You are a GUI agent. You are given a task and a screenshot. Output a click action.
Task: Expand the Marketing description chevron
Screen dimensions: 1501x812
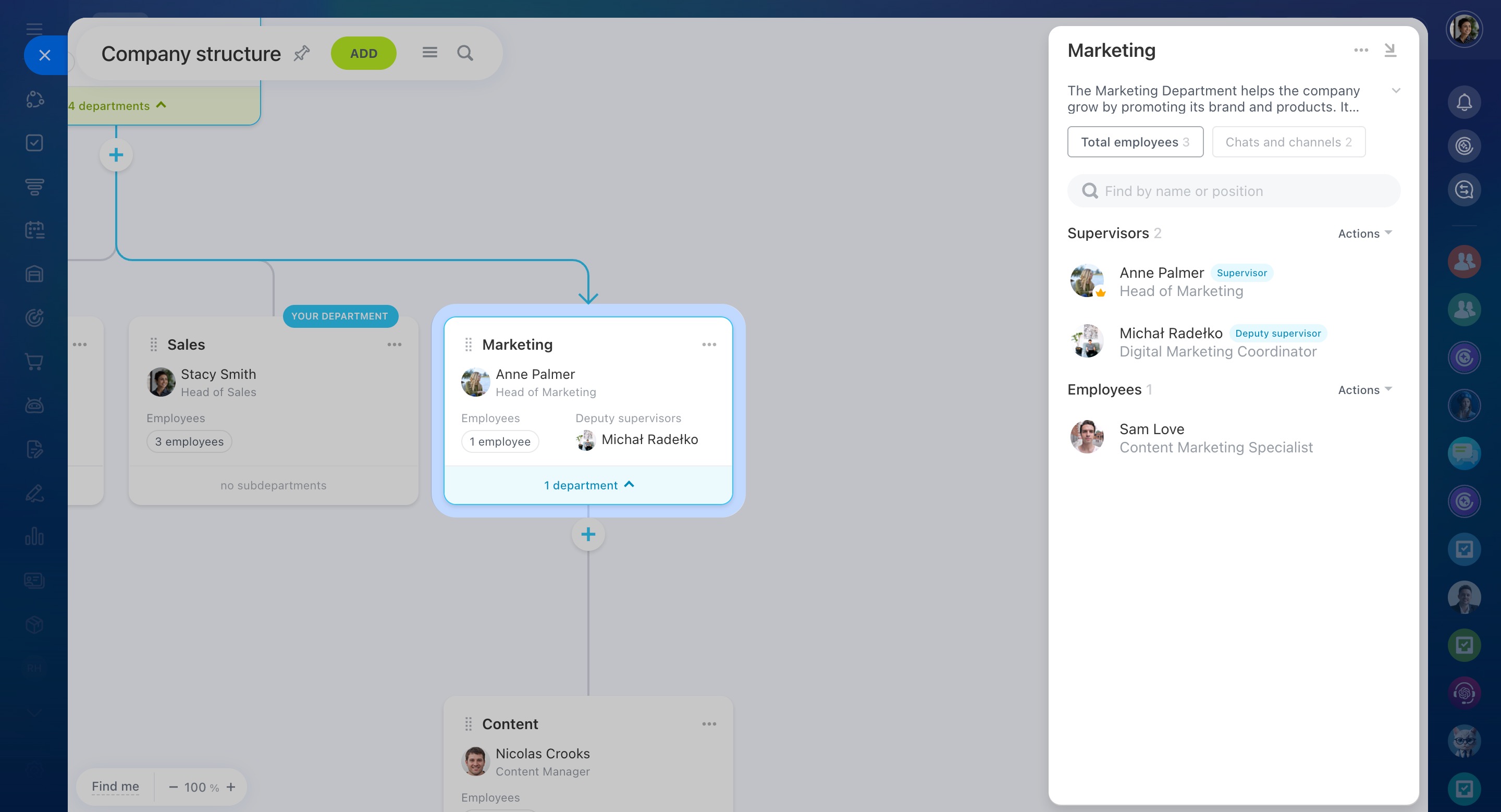1396,91
